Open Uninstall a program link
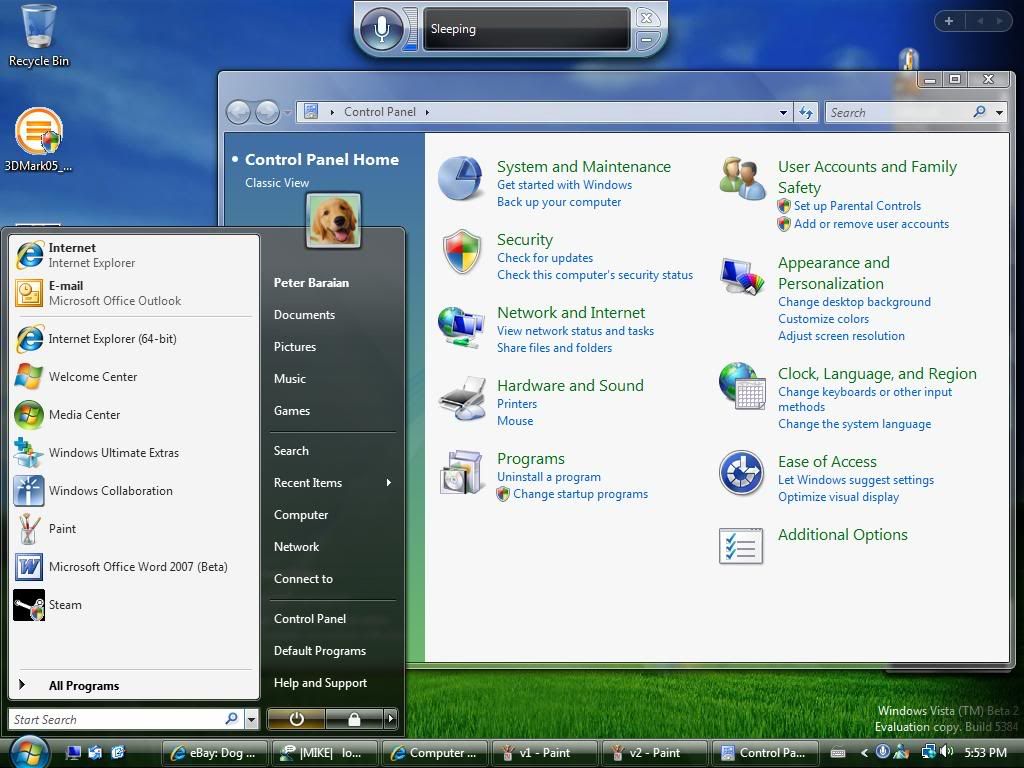Screen dimensions: 1024x768 click(x=549, y=477)
